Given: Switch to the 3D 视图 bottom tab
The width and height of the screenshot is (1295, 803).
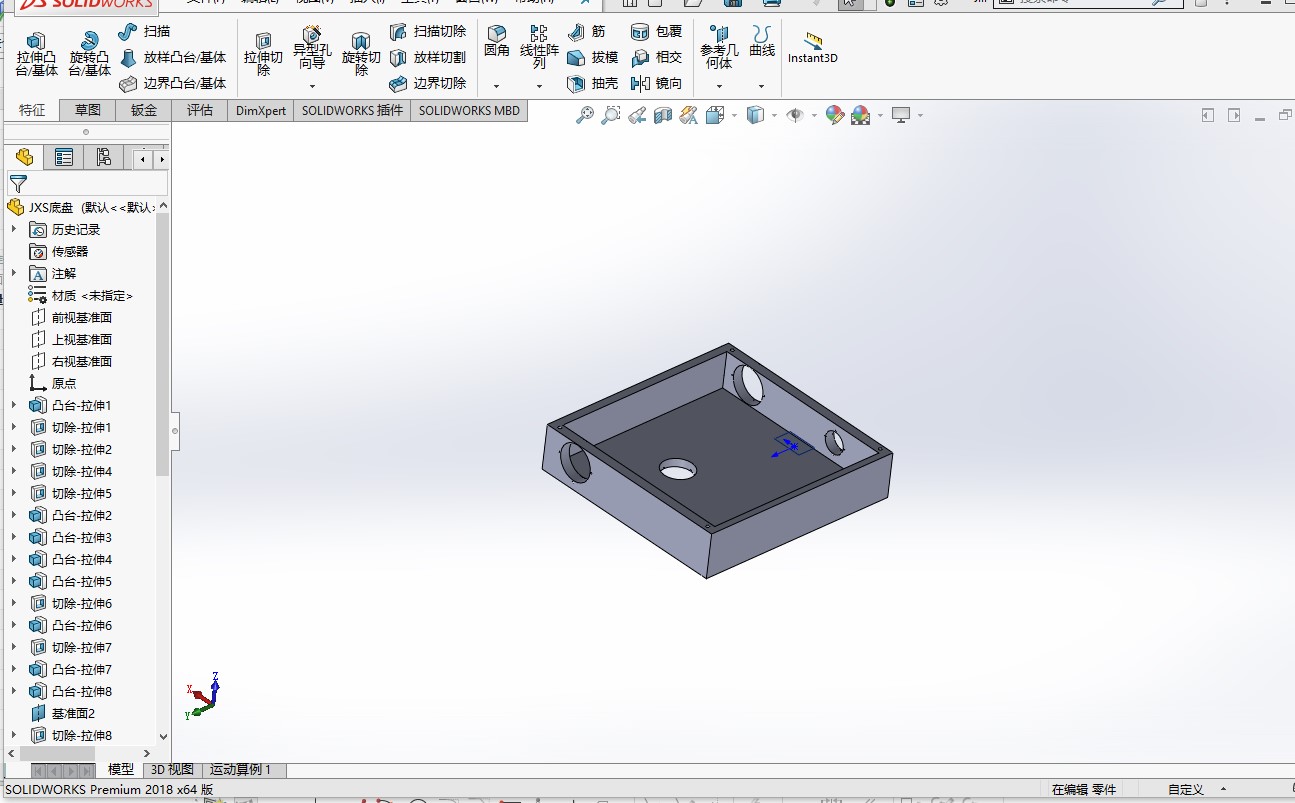Looking at the screenshot, I should 172,770.
